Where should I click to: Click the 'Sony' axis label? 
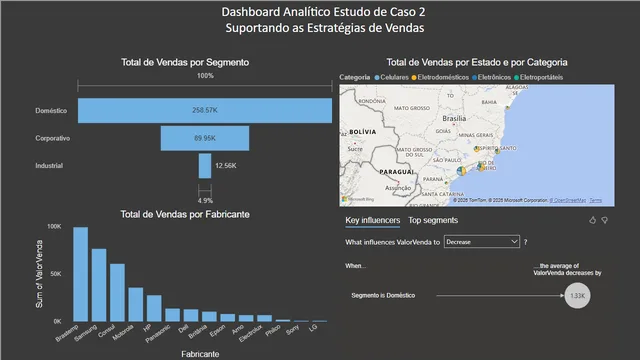click(292, 330)
